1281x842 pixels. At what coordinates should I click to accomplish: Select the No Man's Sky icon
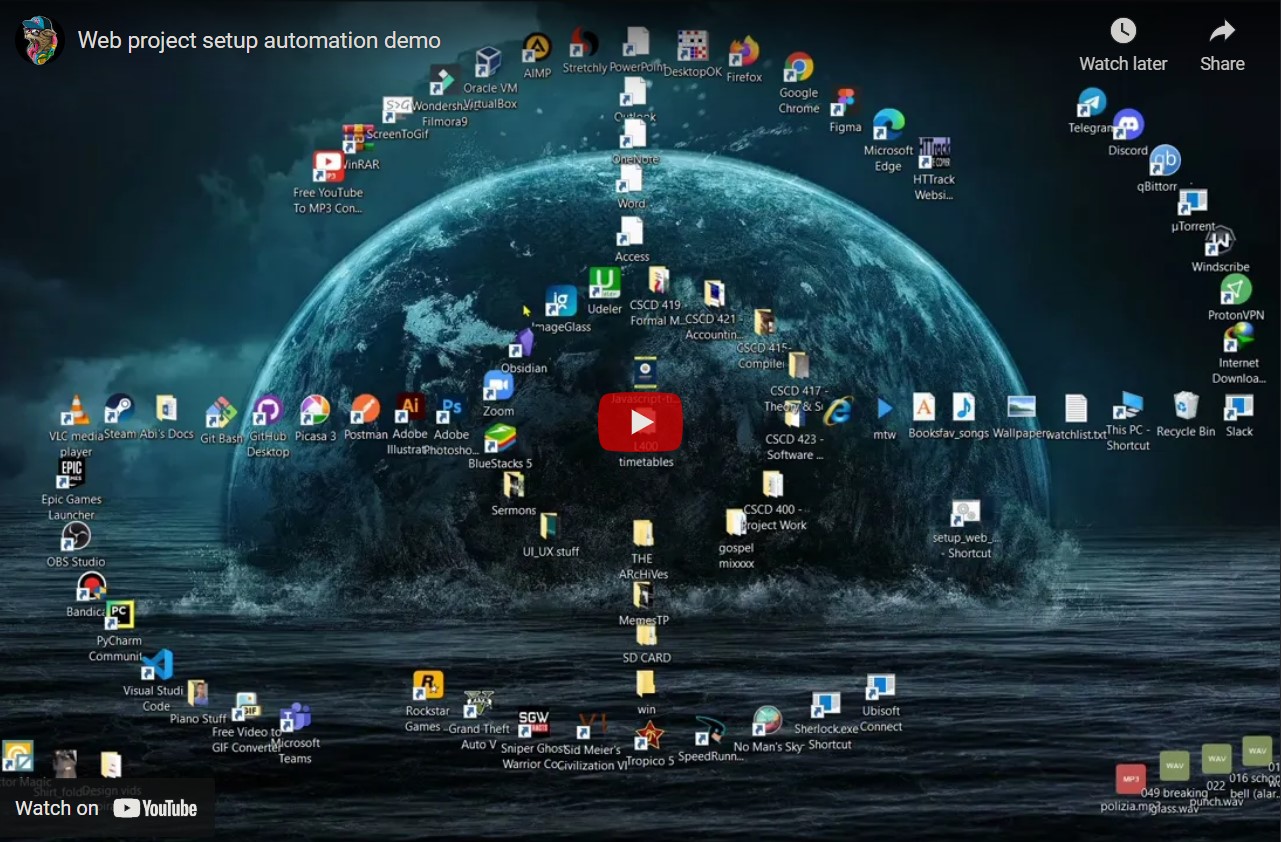point(767,722)
